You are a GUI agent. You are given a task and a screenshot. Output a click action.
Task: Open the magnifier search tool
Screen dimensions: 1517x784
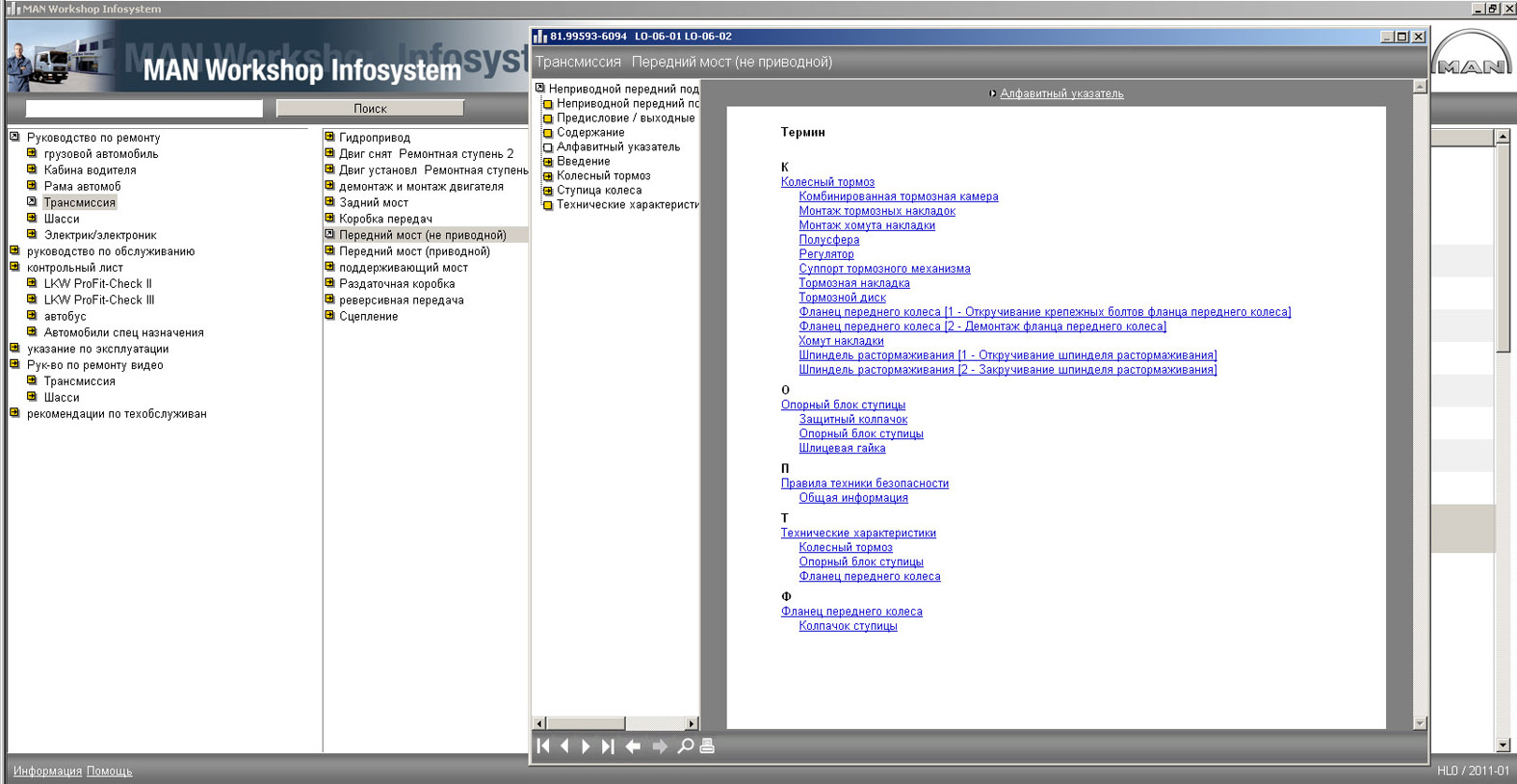685,746
